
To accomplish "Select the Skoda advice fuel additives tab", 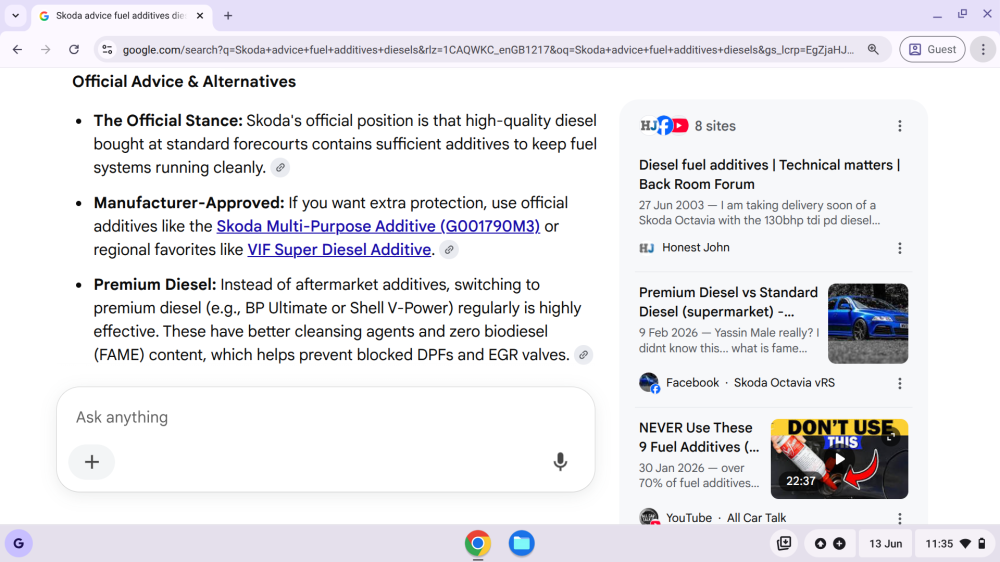I will (121, 15).
